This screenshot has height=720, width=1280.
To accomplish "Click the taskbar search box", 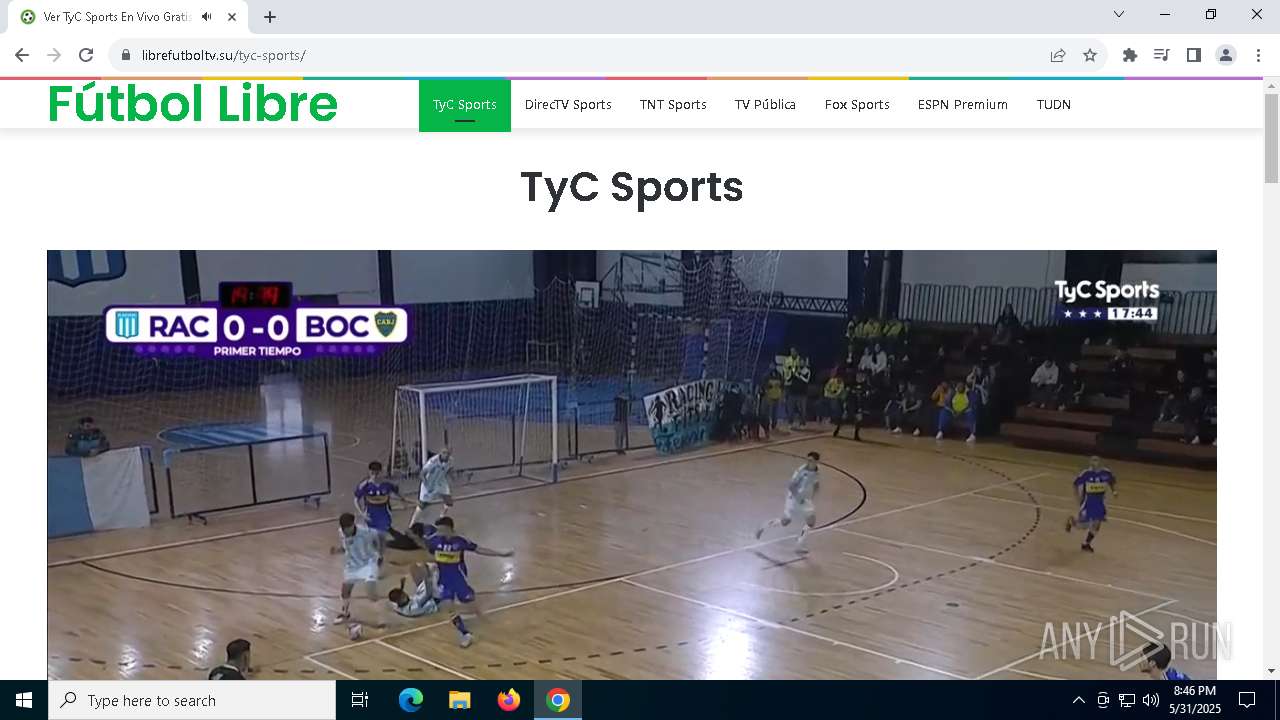I will click(192, 700).
